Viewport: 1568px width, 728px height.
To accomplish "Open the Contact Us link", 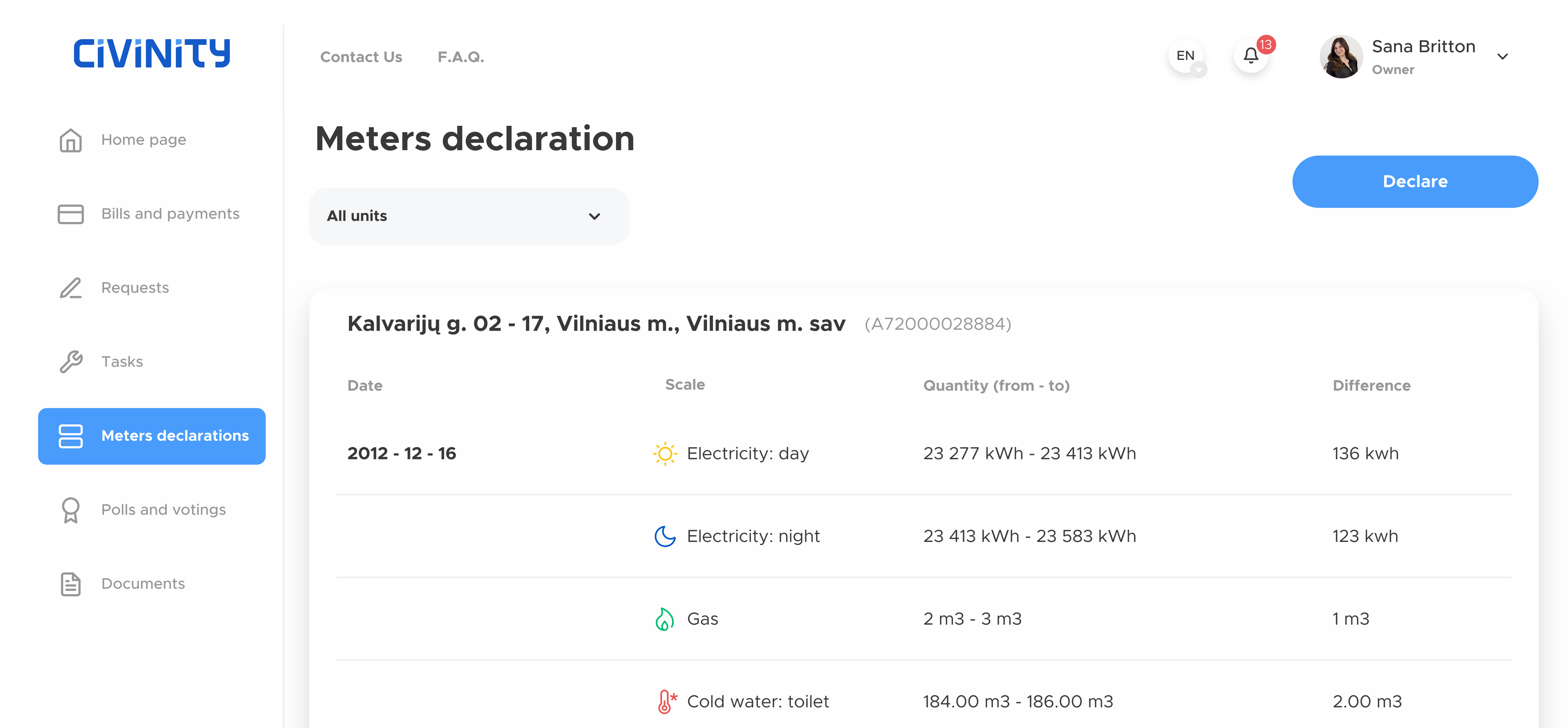I will tap(361, 57).
